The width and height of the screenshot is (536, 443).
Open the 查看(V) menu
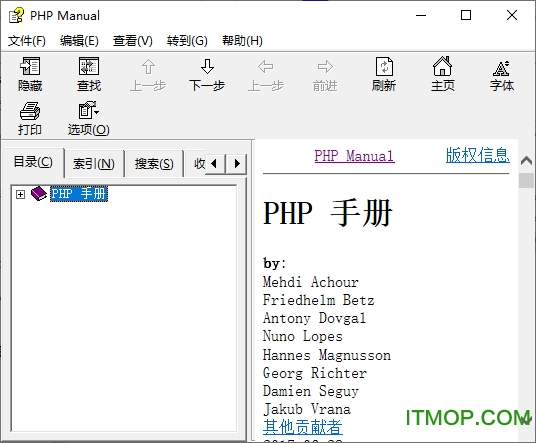coord(133,41)
